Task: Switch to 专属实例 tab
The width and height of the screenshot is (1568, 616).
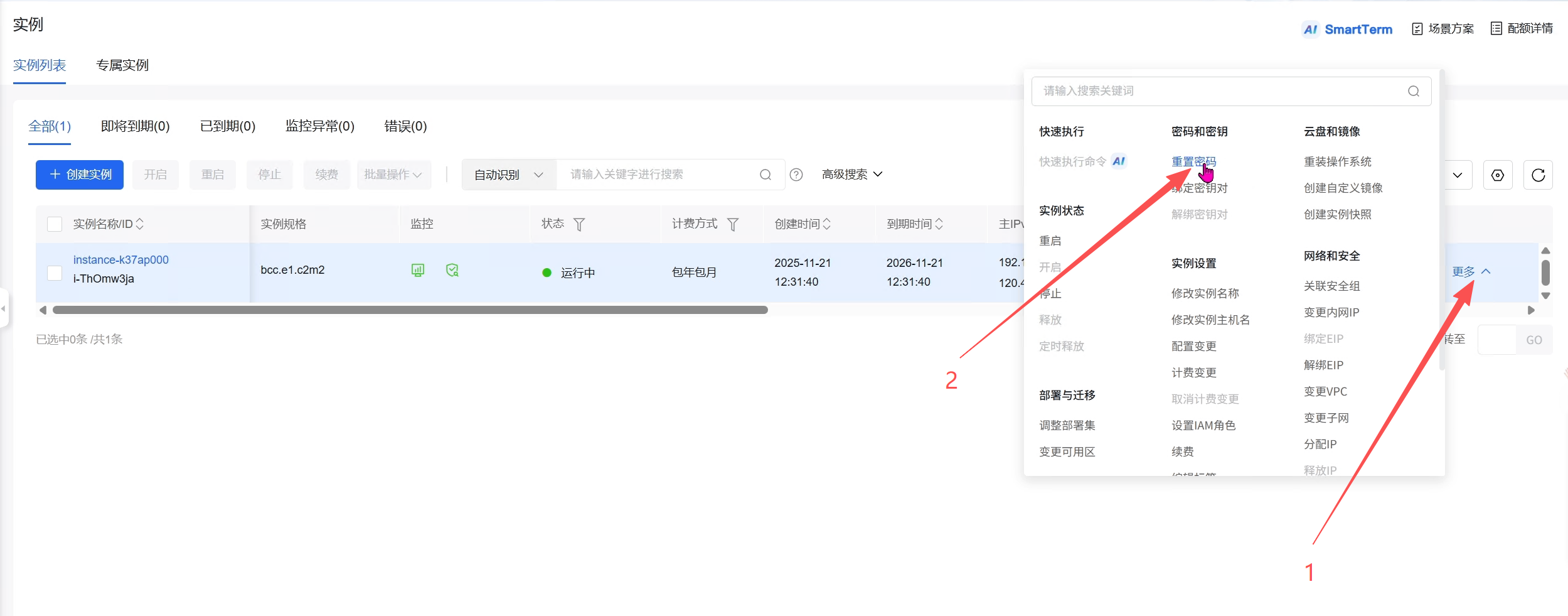Action: tap(122, 65)
